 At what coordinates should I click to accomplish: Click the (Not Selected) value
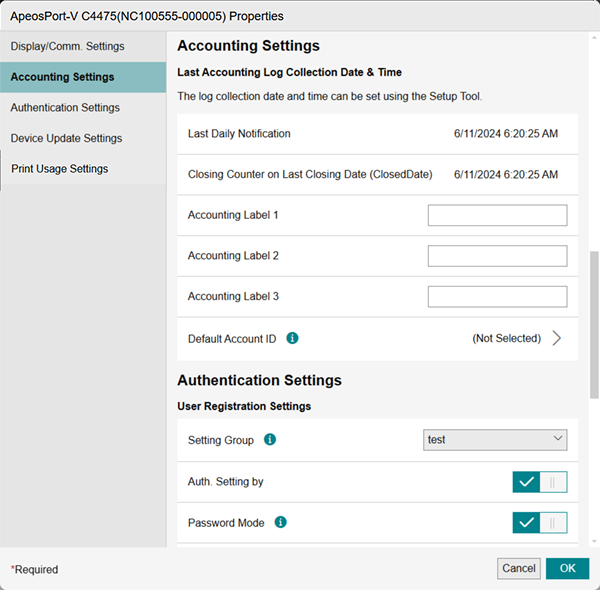[x=506, y=338]
